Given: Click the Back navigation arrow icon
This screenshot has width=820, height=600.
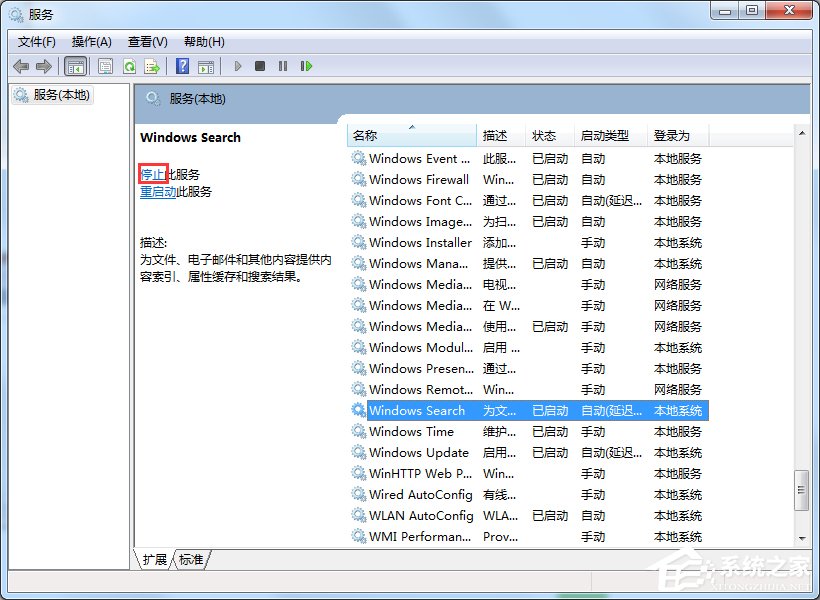Looking at the screenshot, I should tap(21, 66).
